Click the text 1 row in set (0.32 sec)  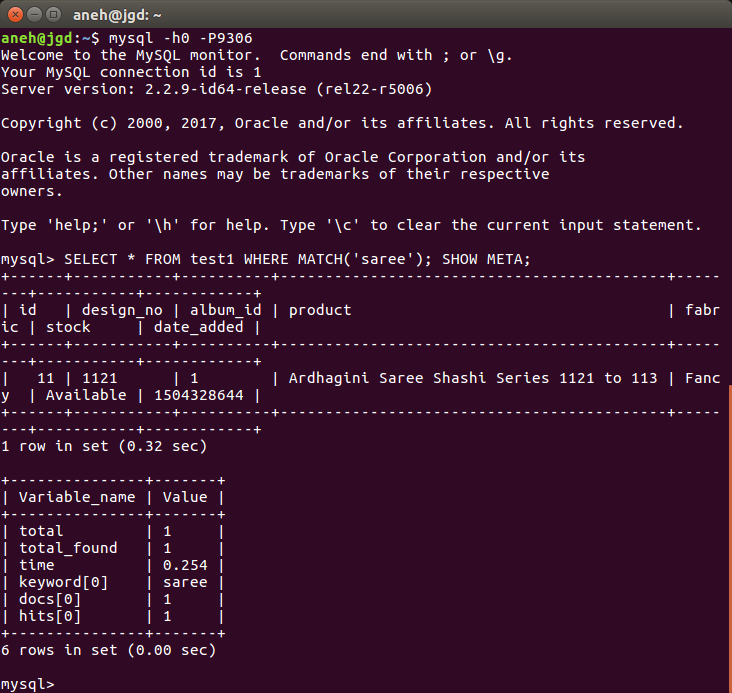104,446
